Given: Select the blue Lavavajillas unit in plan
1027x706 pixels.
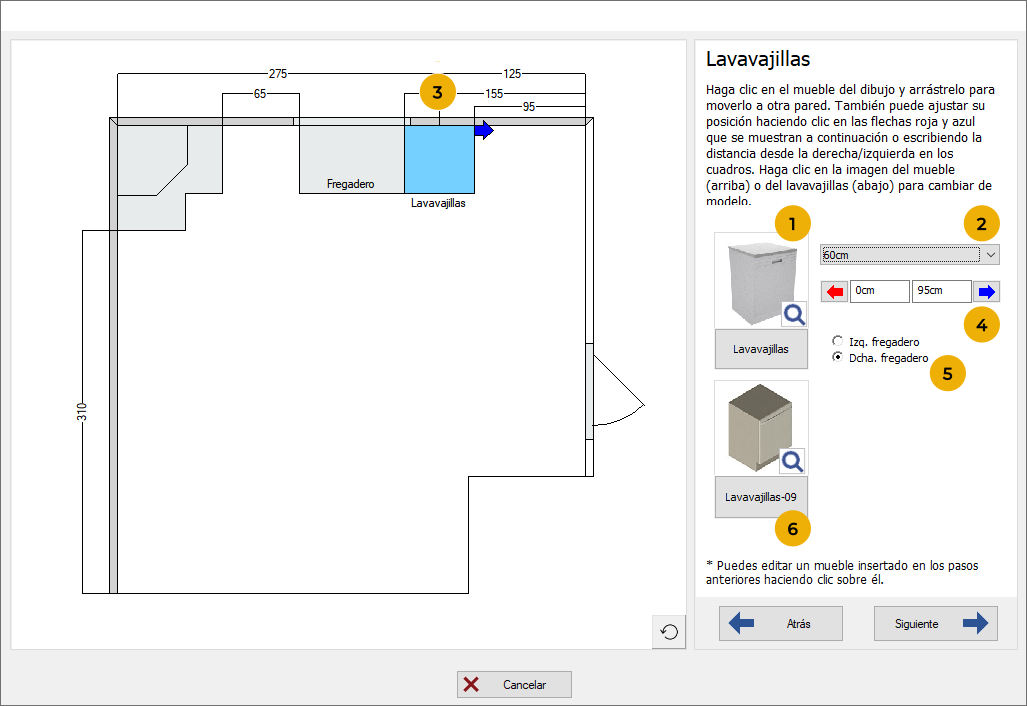Looking at the screenshot, I should (x=439, y=159).
